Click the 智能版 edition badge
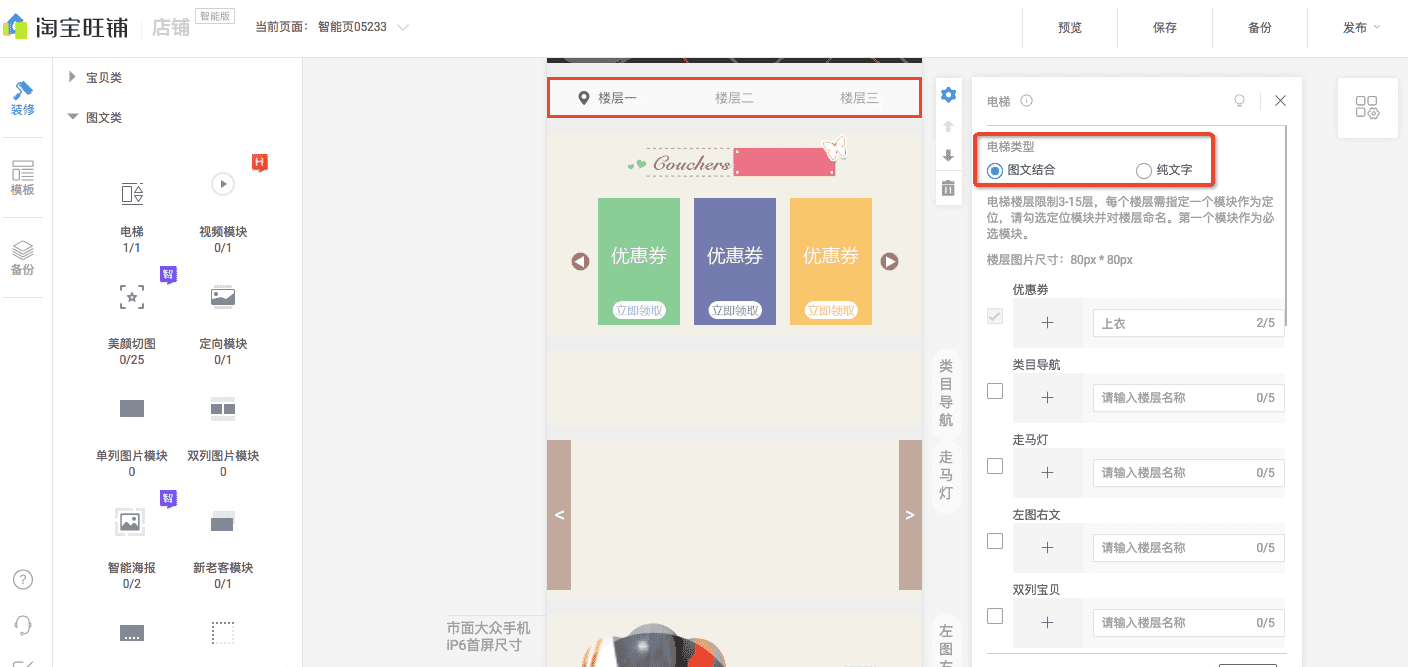Screen dimensions: 1408x667 pos(215,16)
